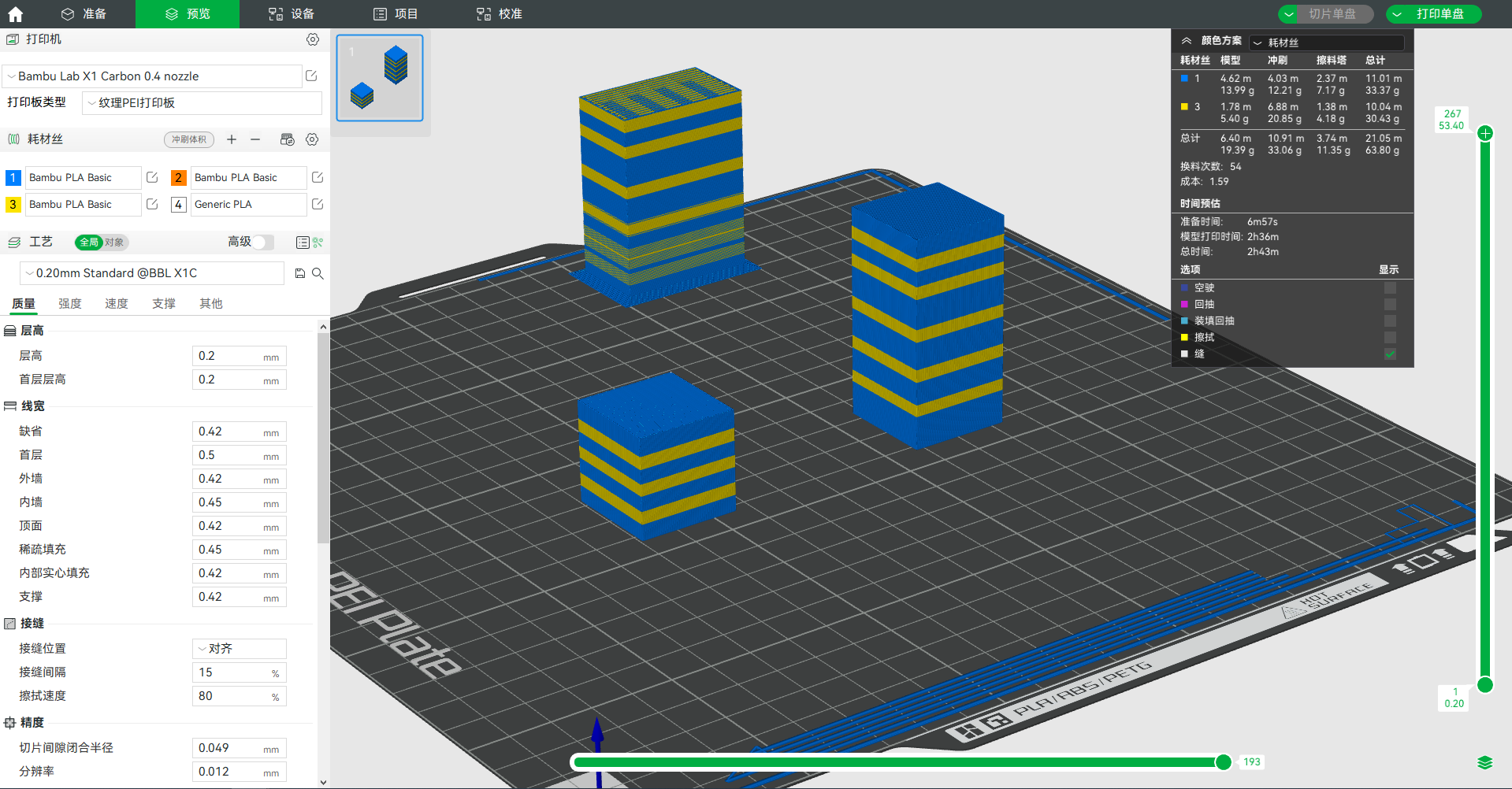The width and height of the screenshot is (1512, 789).
Task: Go to the home screen icon
Action: [x=15, y=14]
